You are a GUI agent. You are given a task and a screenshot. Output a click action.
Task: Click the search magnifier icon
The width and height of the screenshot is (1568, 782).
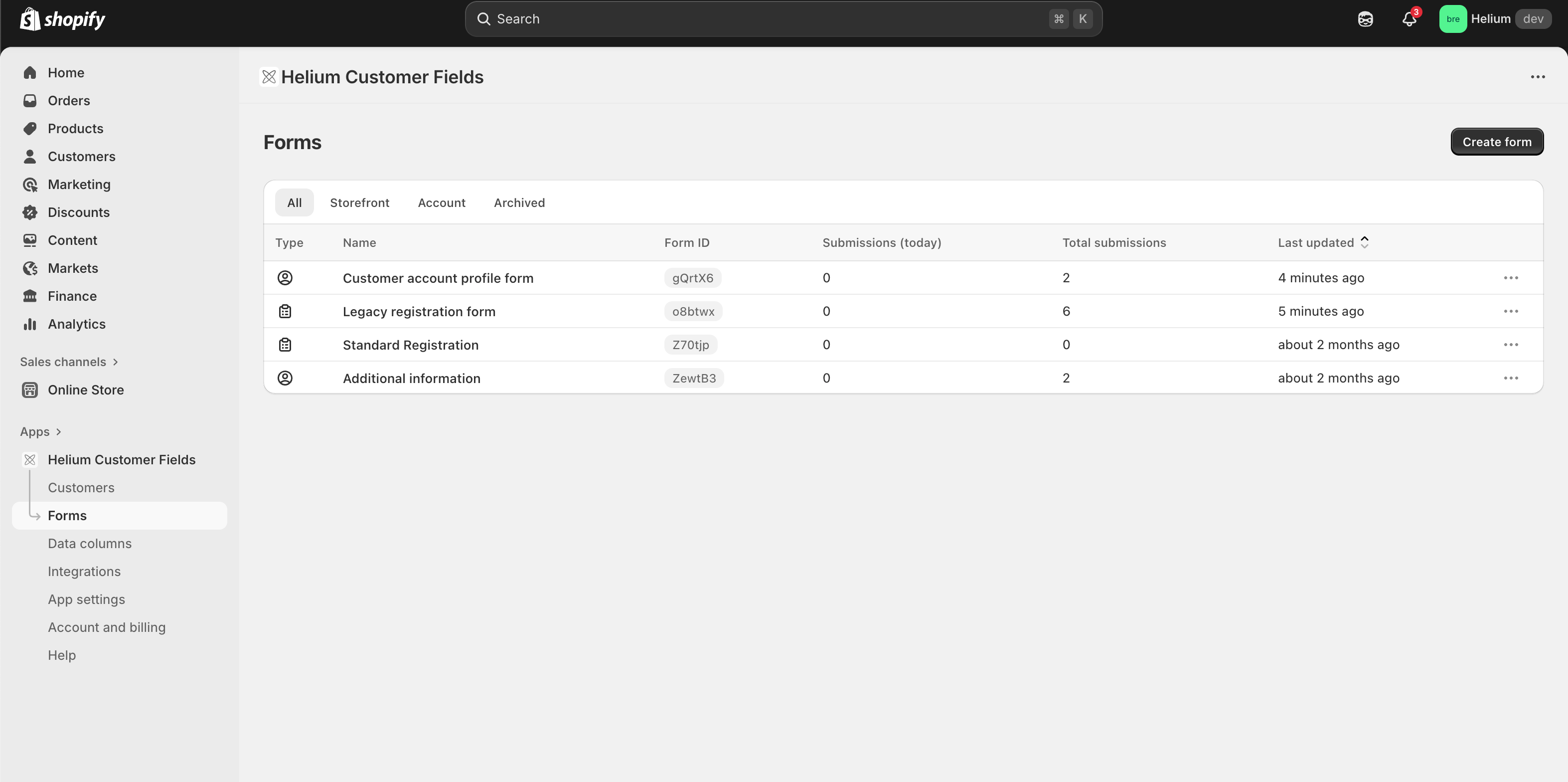[x=484, y=19]
